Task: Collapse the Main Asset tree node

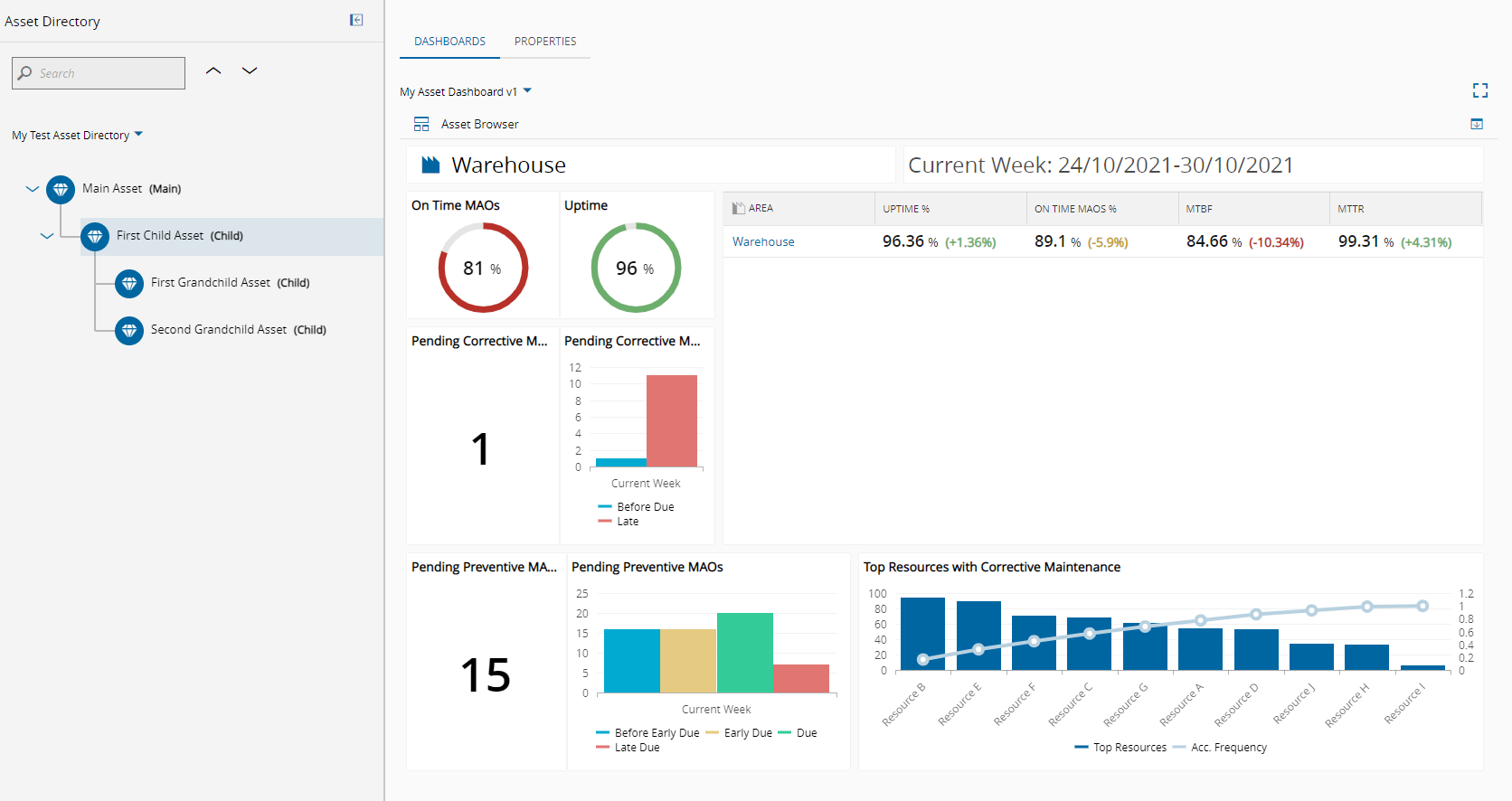Action: [33, 189]
